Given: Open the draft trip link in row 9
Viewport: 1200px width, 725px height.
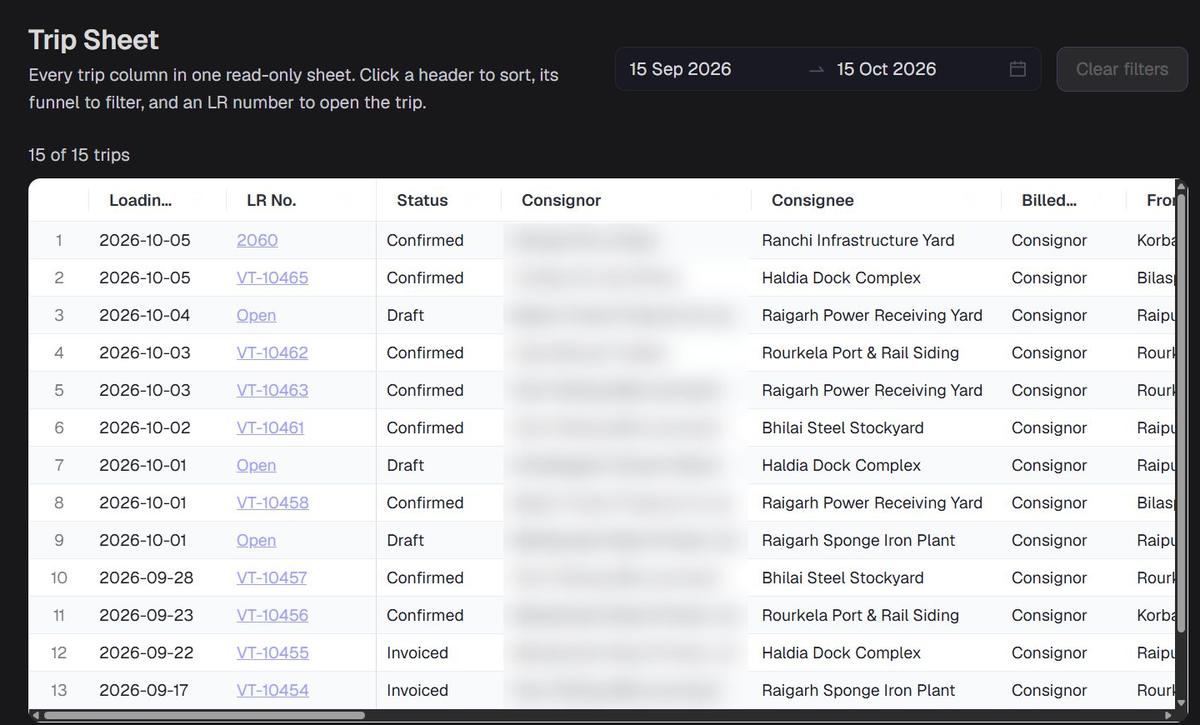Looking at the screenshot, I should point(256,540).
